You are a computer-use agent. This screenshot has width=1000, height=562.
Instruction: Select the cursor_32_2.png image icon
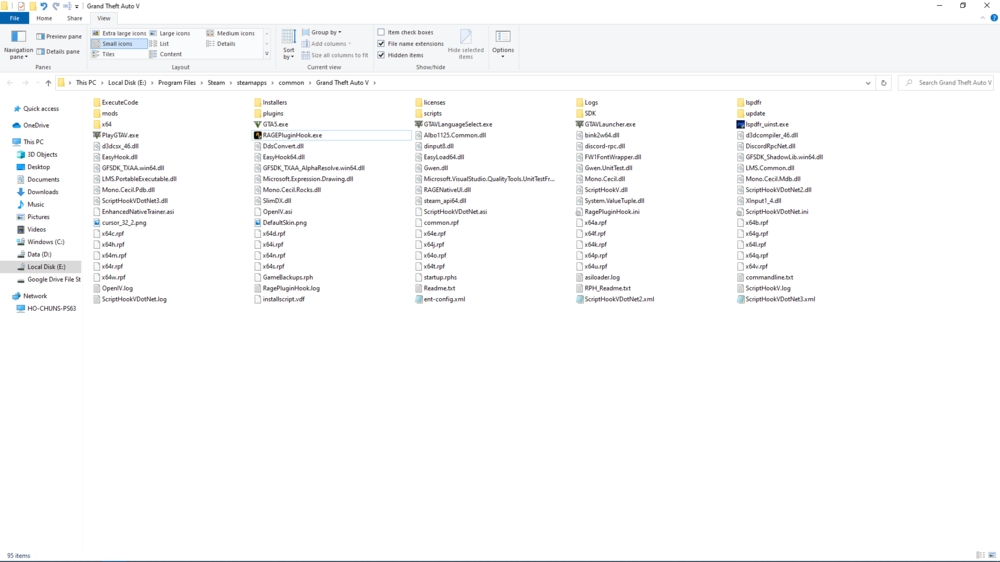pos(97,223)
